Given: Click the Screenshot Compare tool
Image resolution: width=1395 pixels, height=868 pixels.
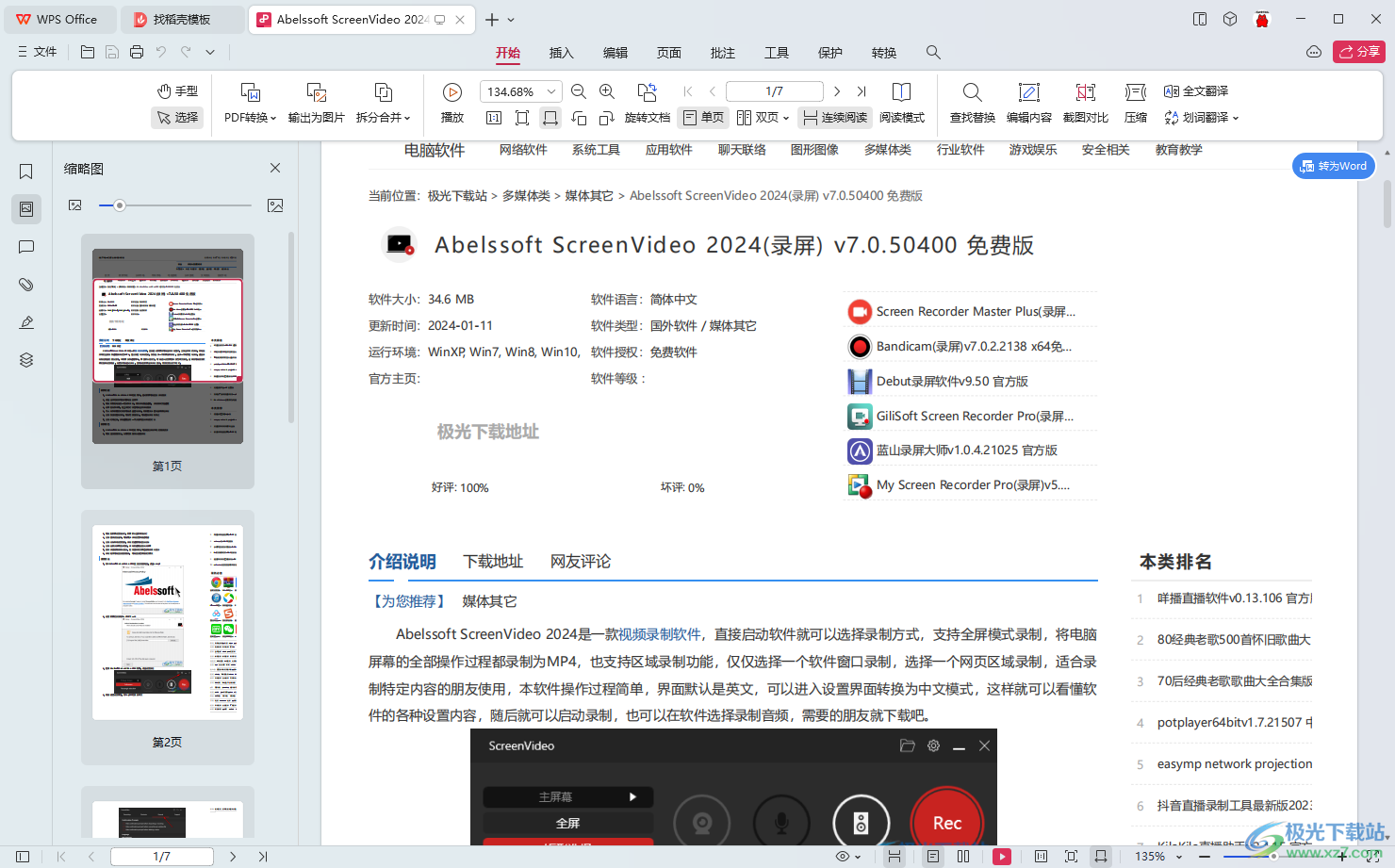Looking at the screenshot, I should click(1086, 103).
